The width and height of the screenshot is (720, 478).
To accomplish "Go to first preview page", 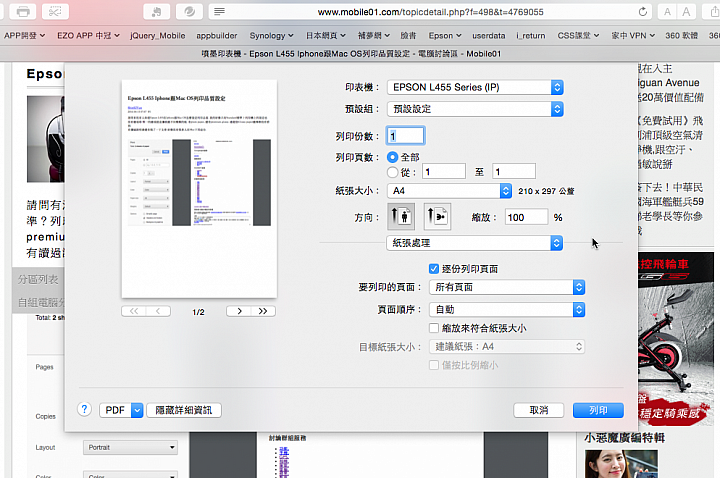I will (134, 311).
